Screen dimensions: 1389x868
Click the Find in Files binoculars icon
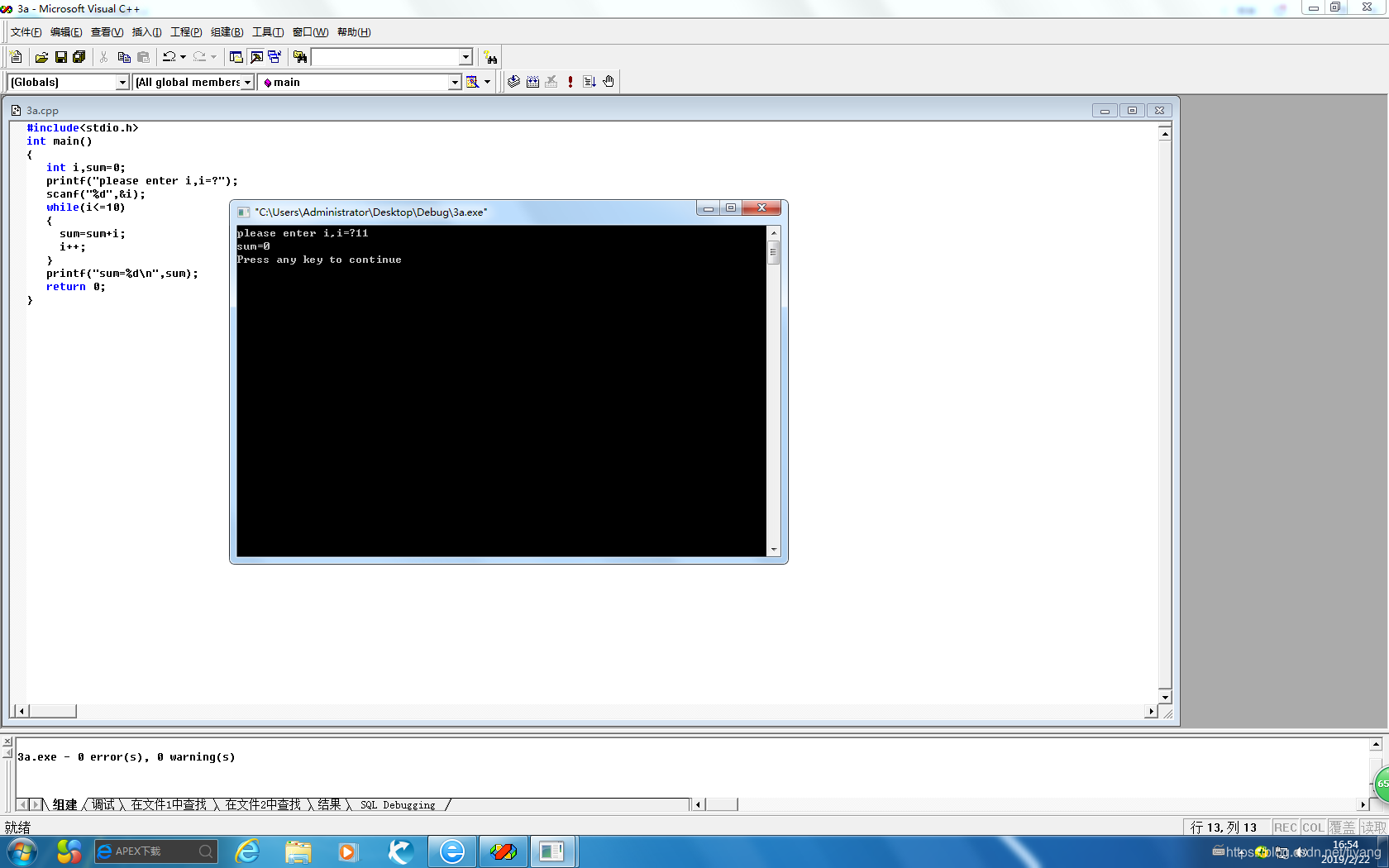(300, 57)
